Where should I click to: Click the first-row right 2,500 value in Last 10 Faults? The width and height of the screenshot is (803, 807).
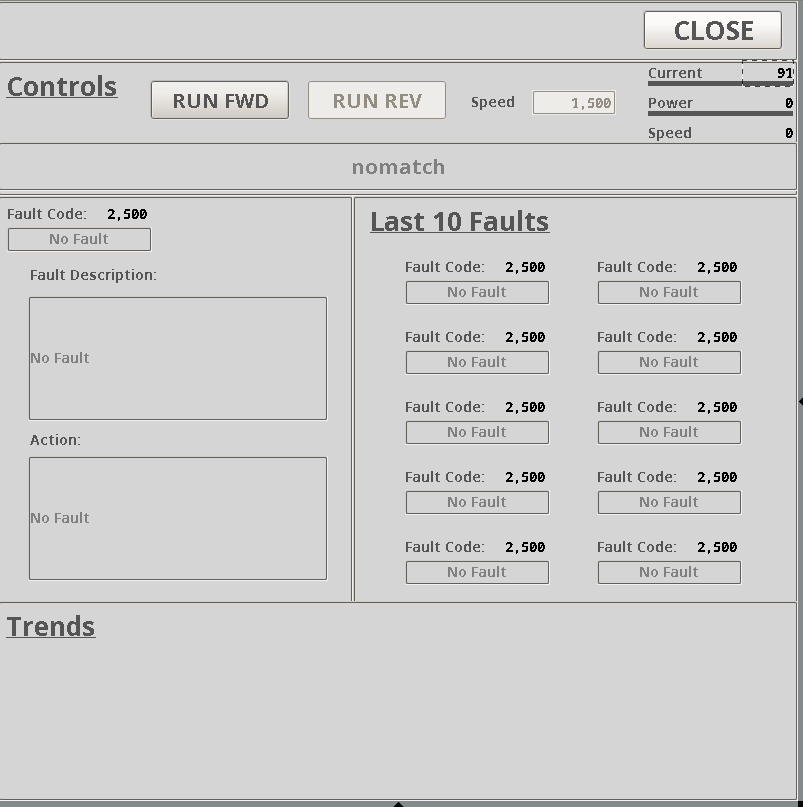coord(717,267)
